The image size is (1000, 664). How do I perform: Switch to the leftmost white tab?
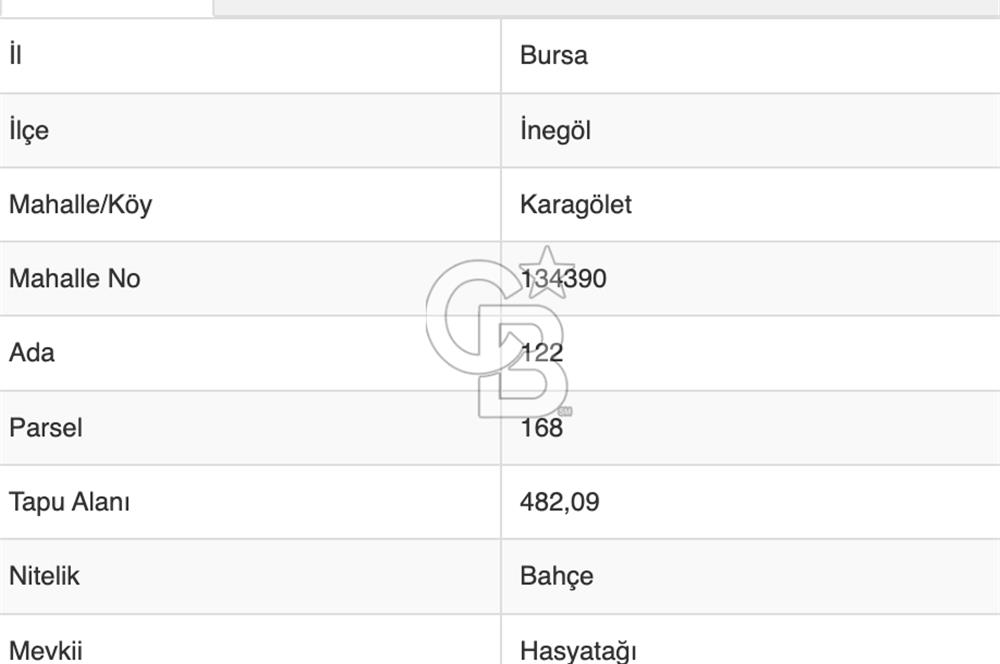point(105,7)
